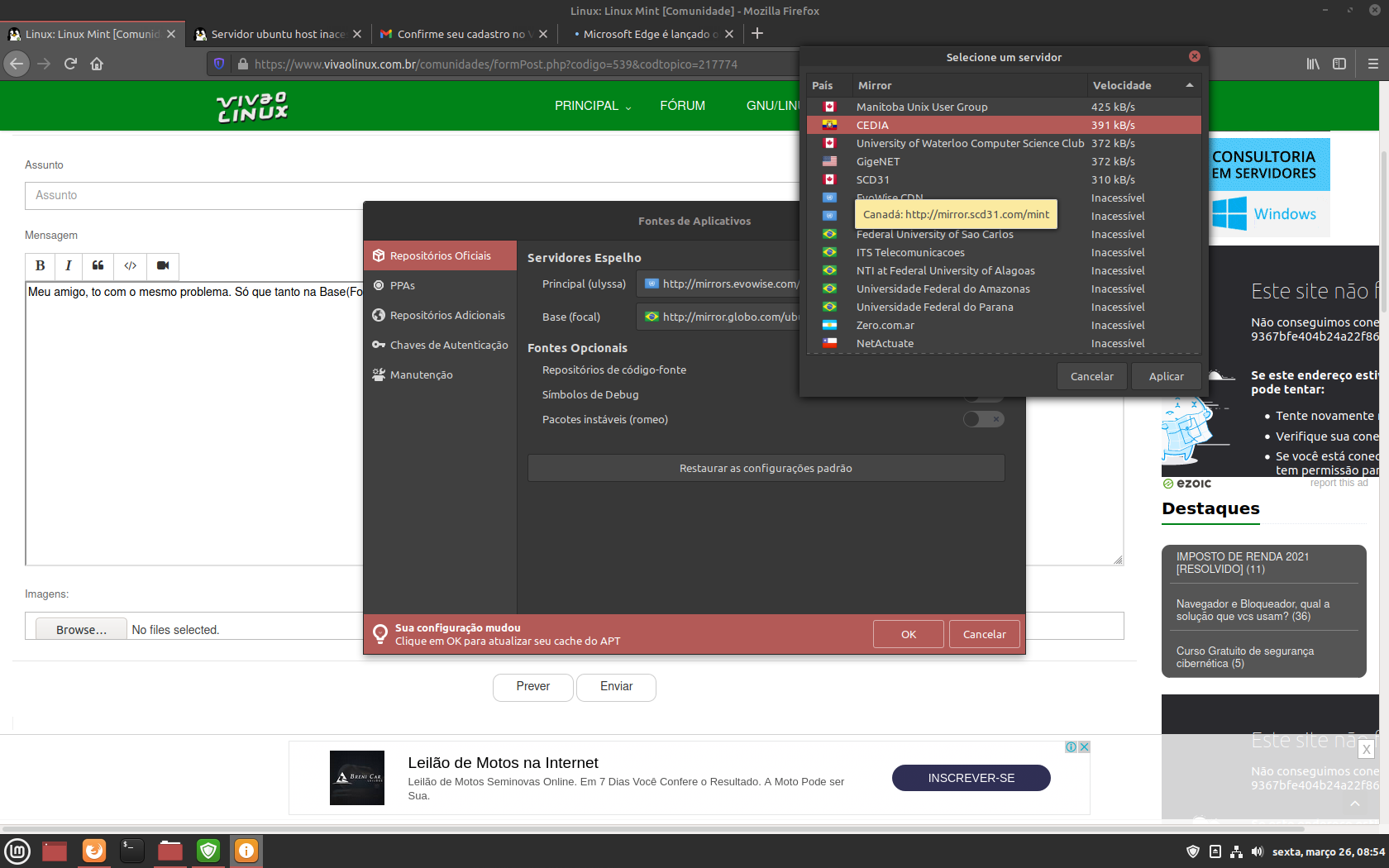1389x868 pixels.
Task: Open Firefox hamburger menu
Action: click(1373, 64)
